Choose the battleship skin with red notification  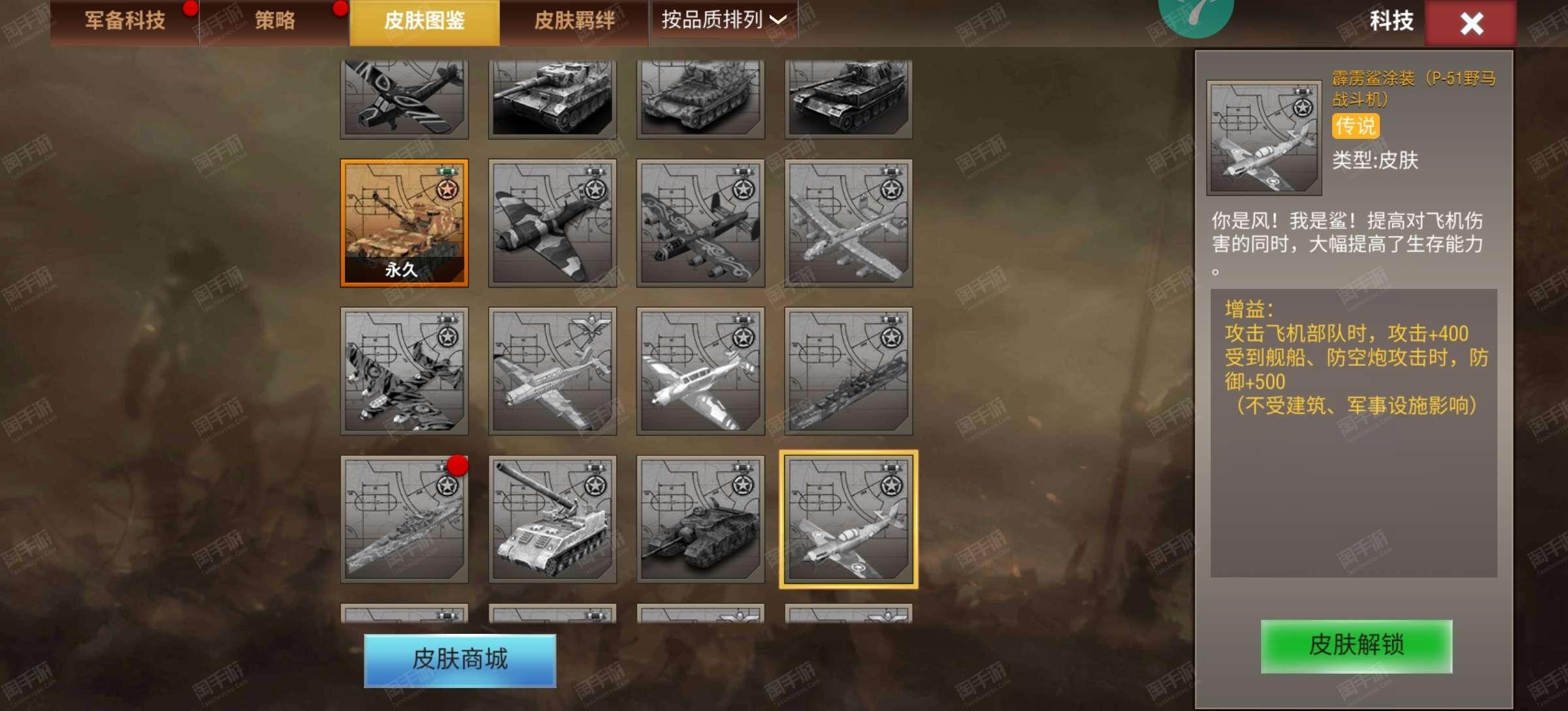tap(404, 520)
